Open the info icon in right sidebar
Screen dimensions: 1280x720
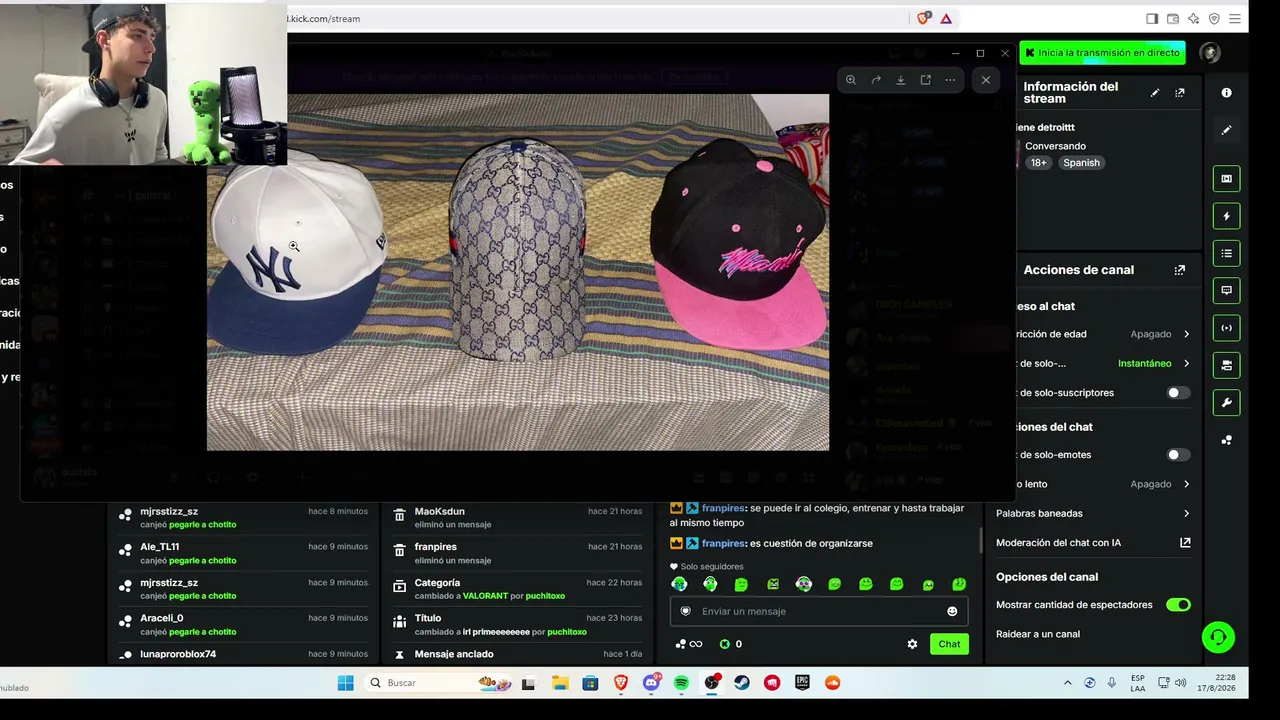(1226, 93)
